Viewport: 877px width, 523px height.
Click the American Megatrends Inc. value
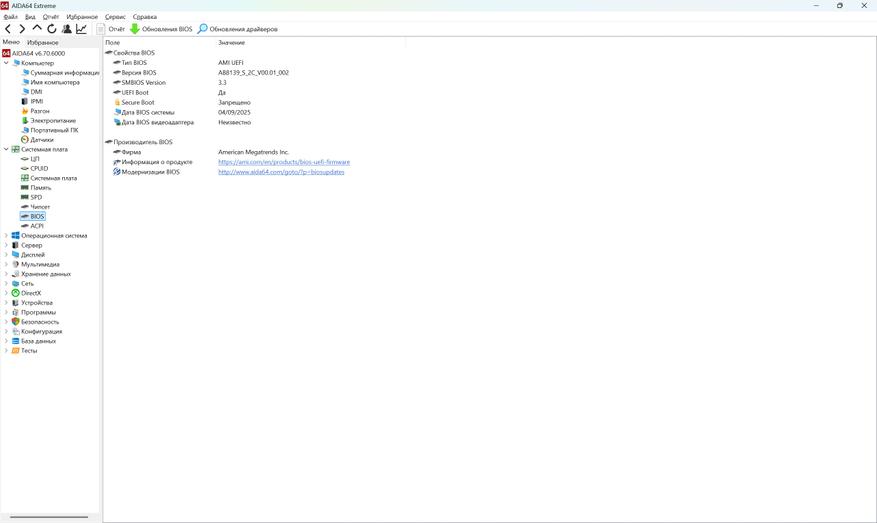(253, 152)
